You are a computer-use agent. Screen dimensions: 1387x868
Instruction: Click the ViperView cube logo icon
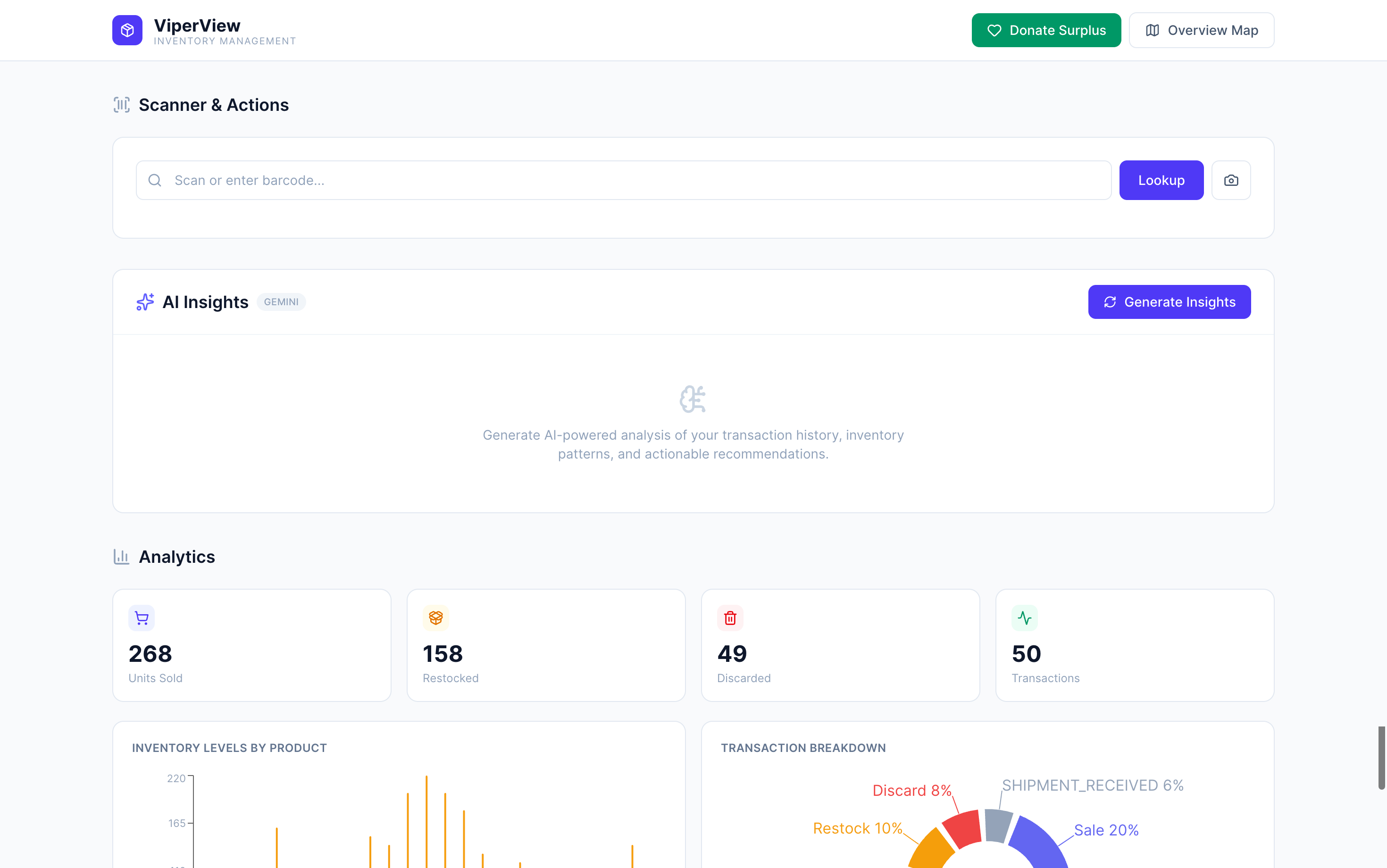point(127,30)
